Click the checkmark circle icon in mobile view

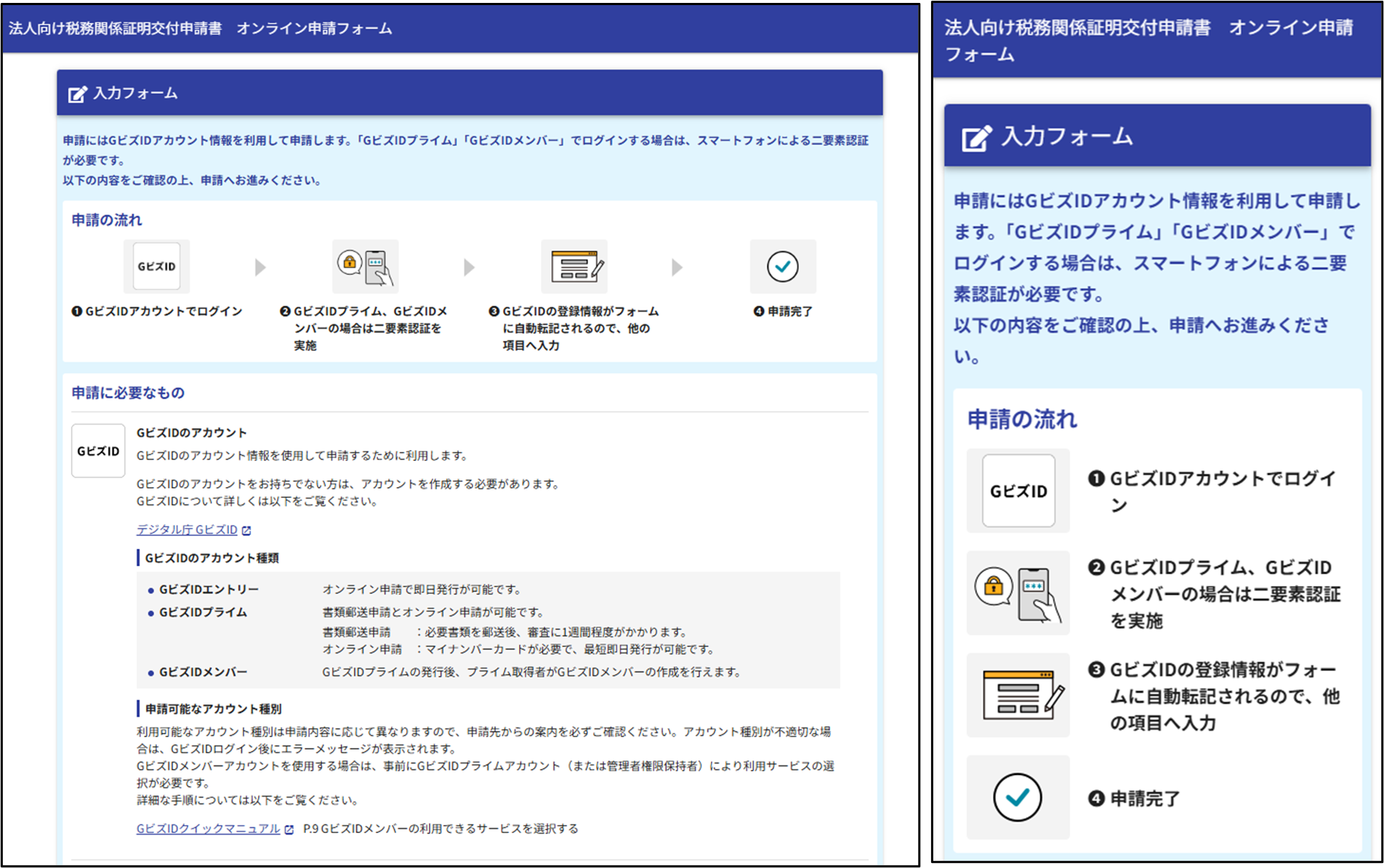tap(1018, 797)
